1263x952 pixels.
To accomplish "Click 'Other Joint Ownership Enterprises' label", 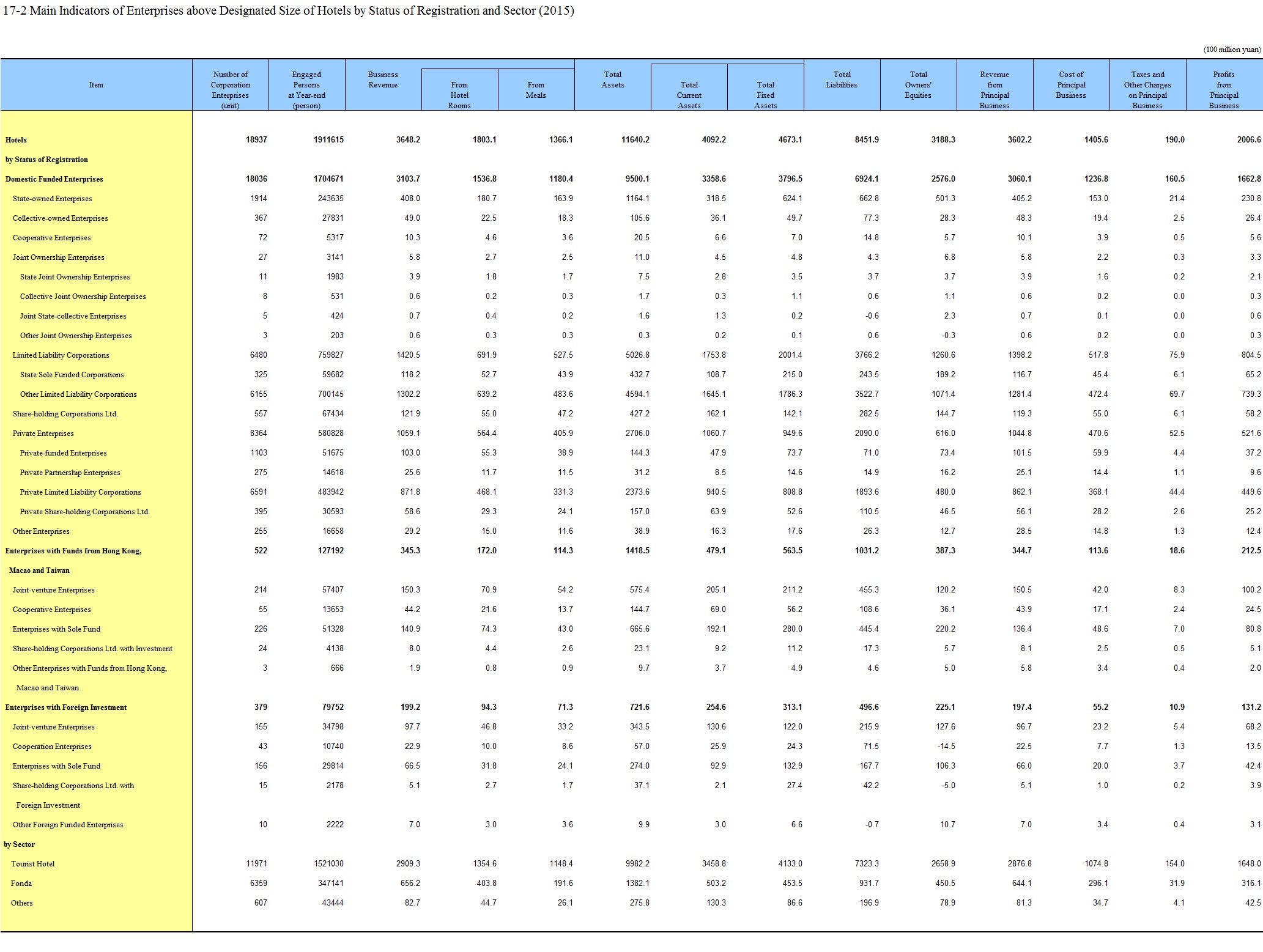I will coord(76,336).
